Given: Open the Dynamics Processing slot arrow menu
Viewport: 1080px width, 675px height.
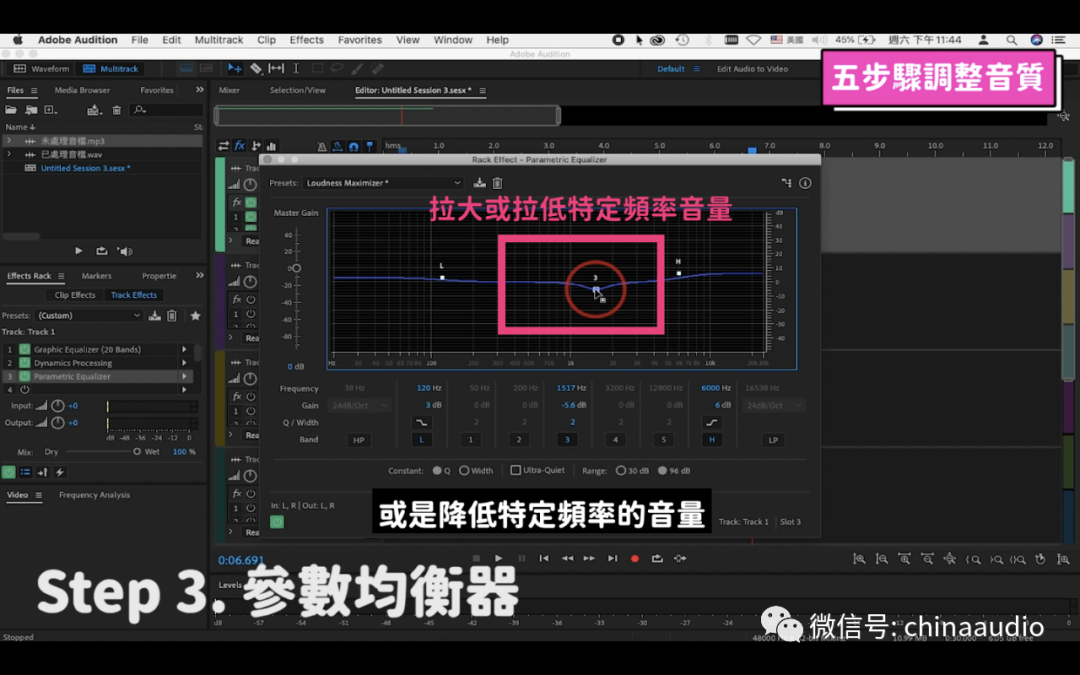Looking at the screenshot, I should tap(184, 363).
